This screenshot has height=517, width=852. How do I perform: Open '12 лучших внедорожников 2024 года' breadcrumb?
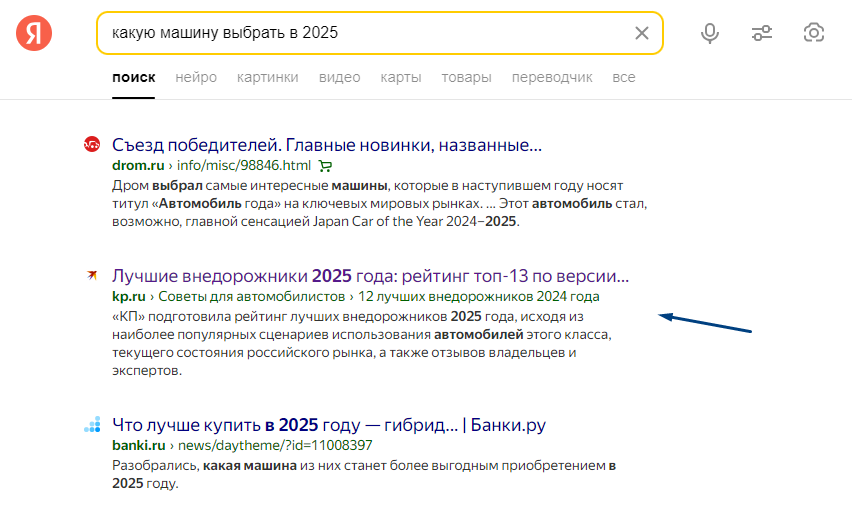pyautogui.click(x=479, y=296)
